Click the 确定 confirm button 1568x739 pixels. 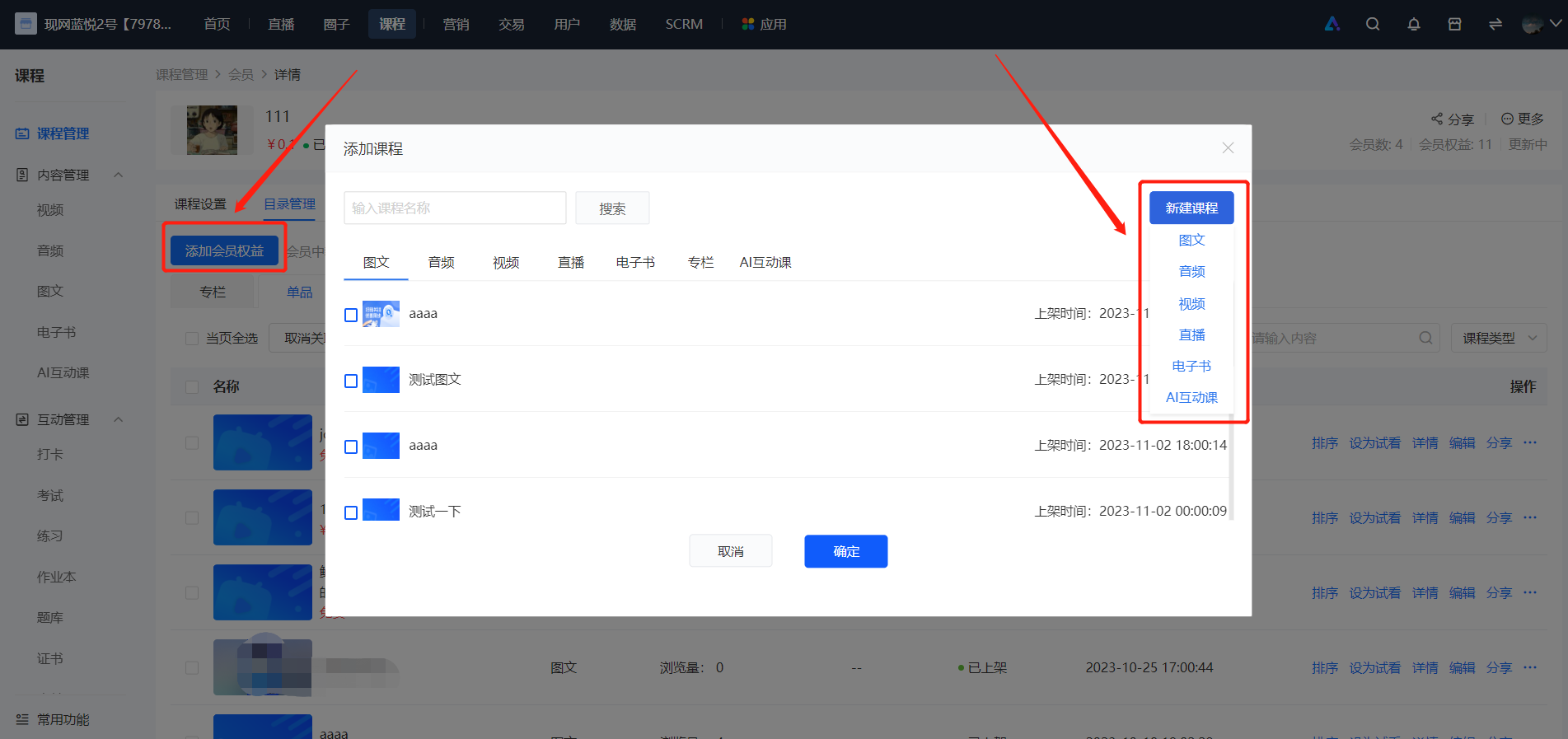point(846,551)
